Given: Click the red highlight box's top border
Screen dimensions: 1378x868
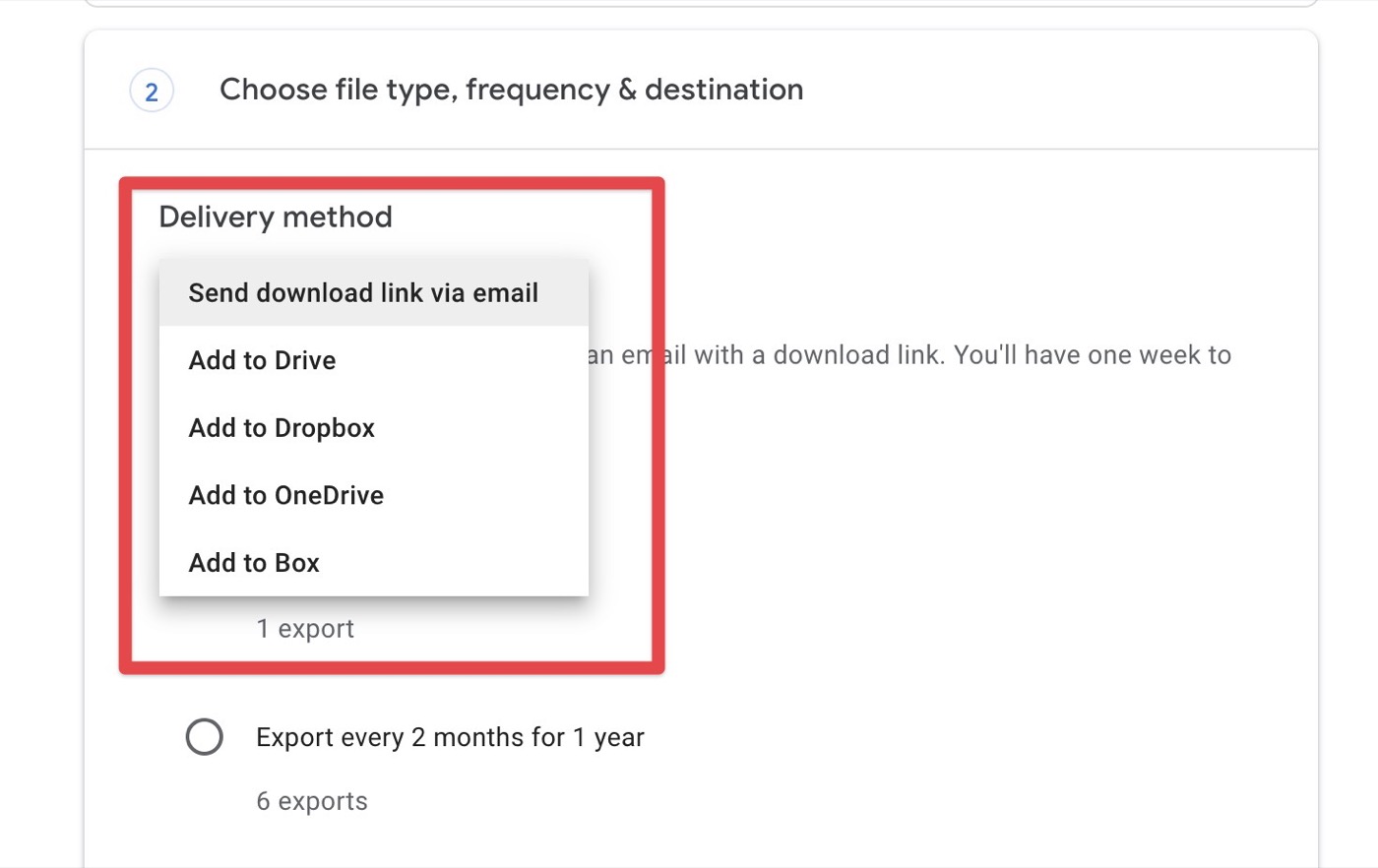Looking at the screenshot, I should click(392, 183).
